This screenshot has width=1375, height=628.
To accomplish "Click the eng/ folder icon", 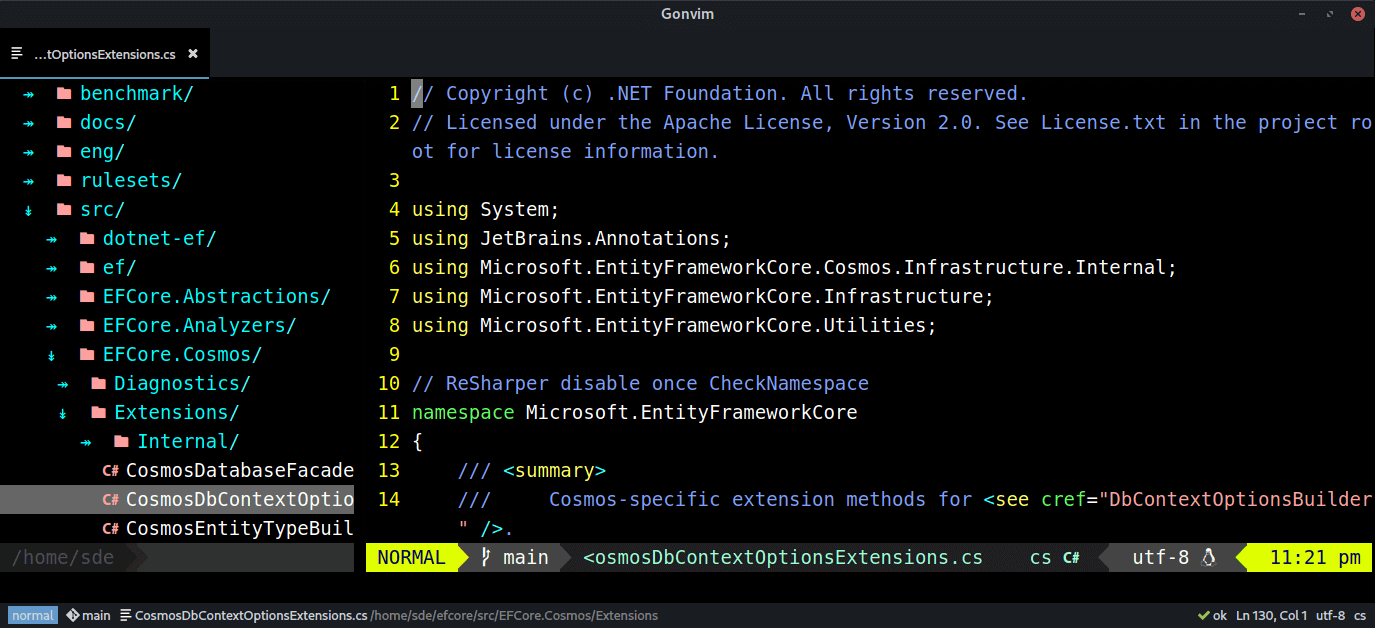I will (64, 152).
